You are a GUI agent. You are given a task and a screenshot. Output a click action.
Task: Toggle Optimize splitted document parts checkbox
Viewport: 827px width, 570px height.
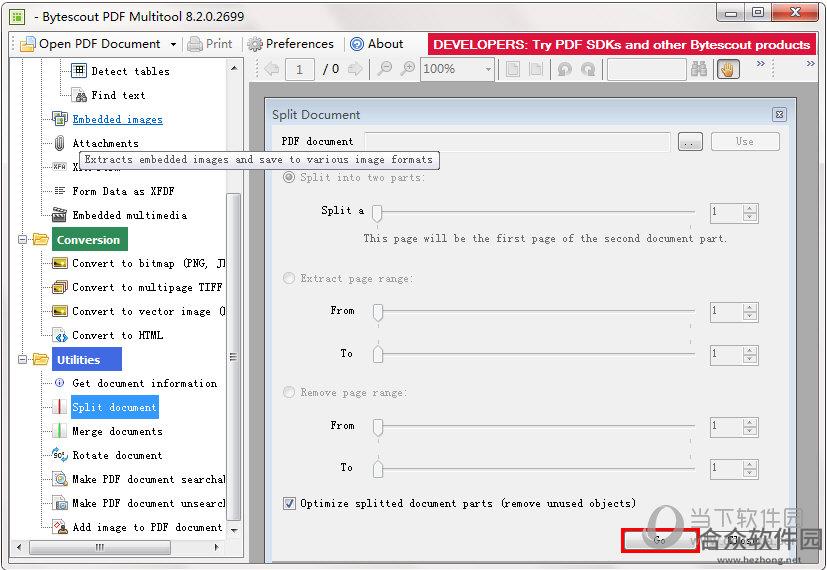[x=289, y=503]
